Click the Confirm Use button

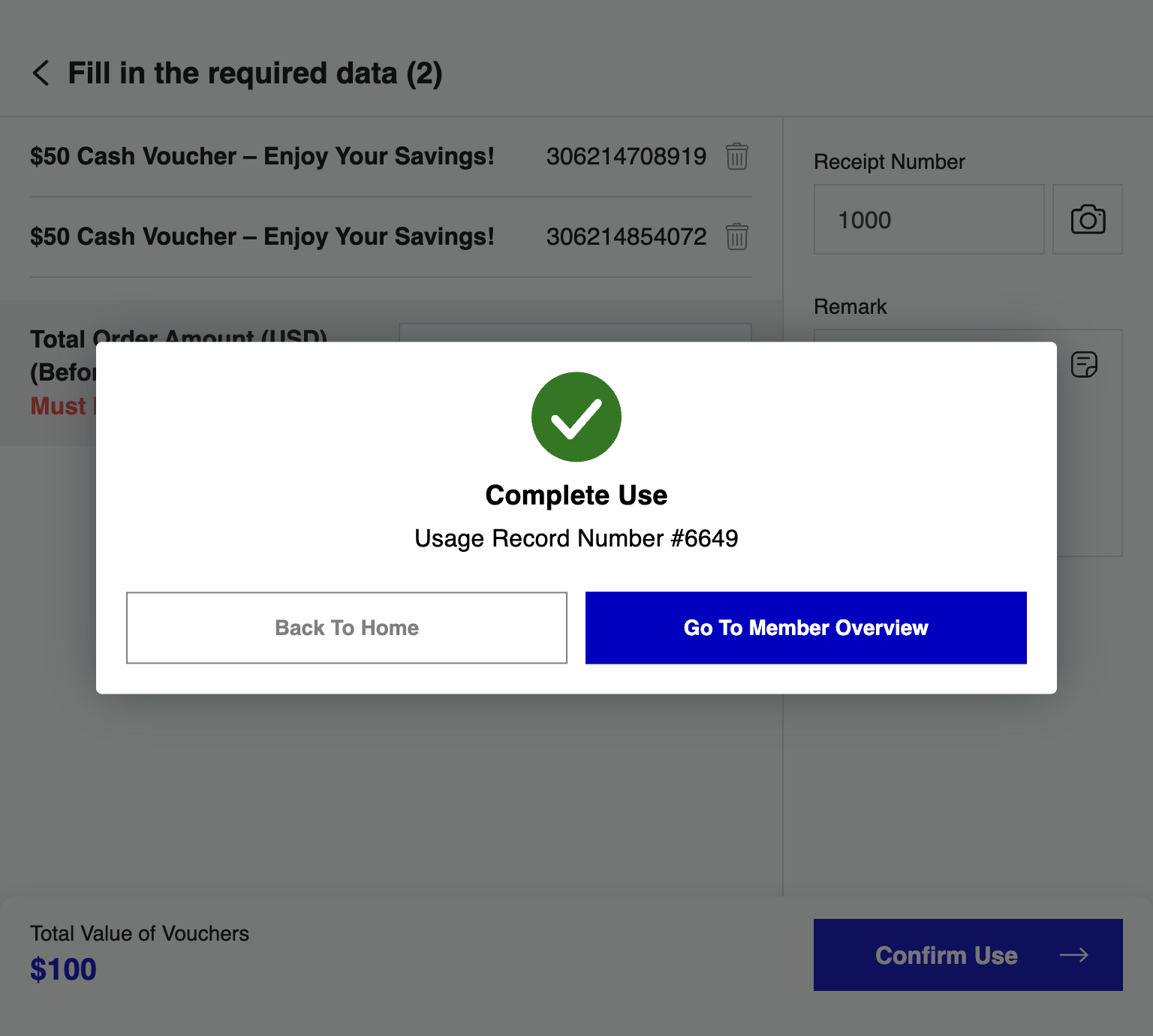point(968,955)
